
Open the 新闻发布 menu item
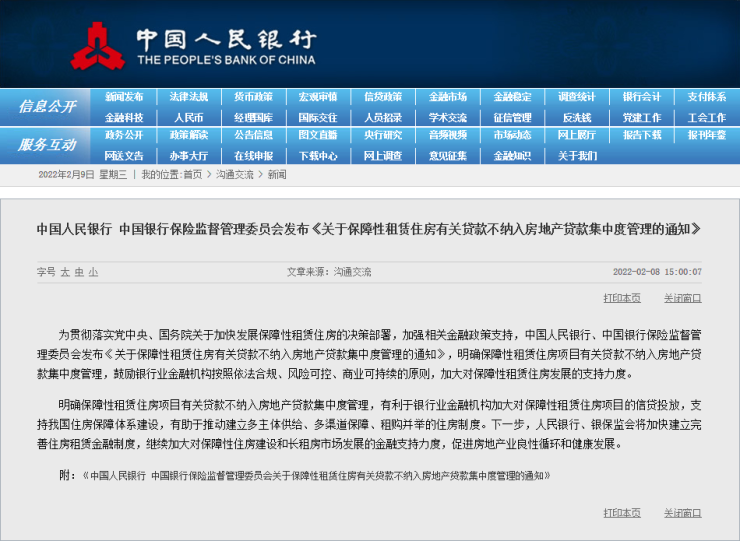[124, 97]
